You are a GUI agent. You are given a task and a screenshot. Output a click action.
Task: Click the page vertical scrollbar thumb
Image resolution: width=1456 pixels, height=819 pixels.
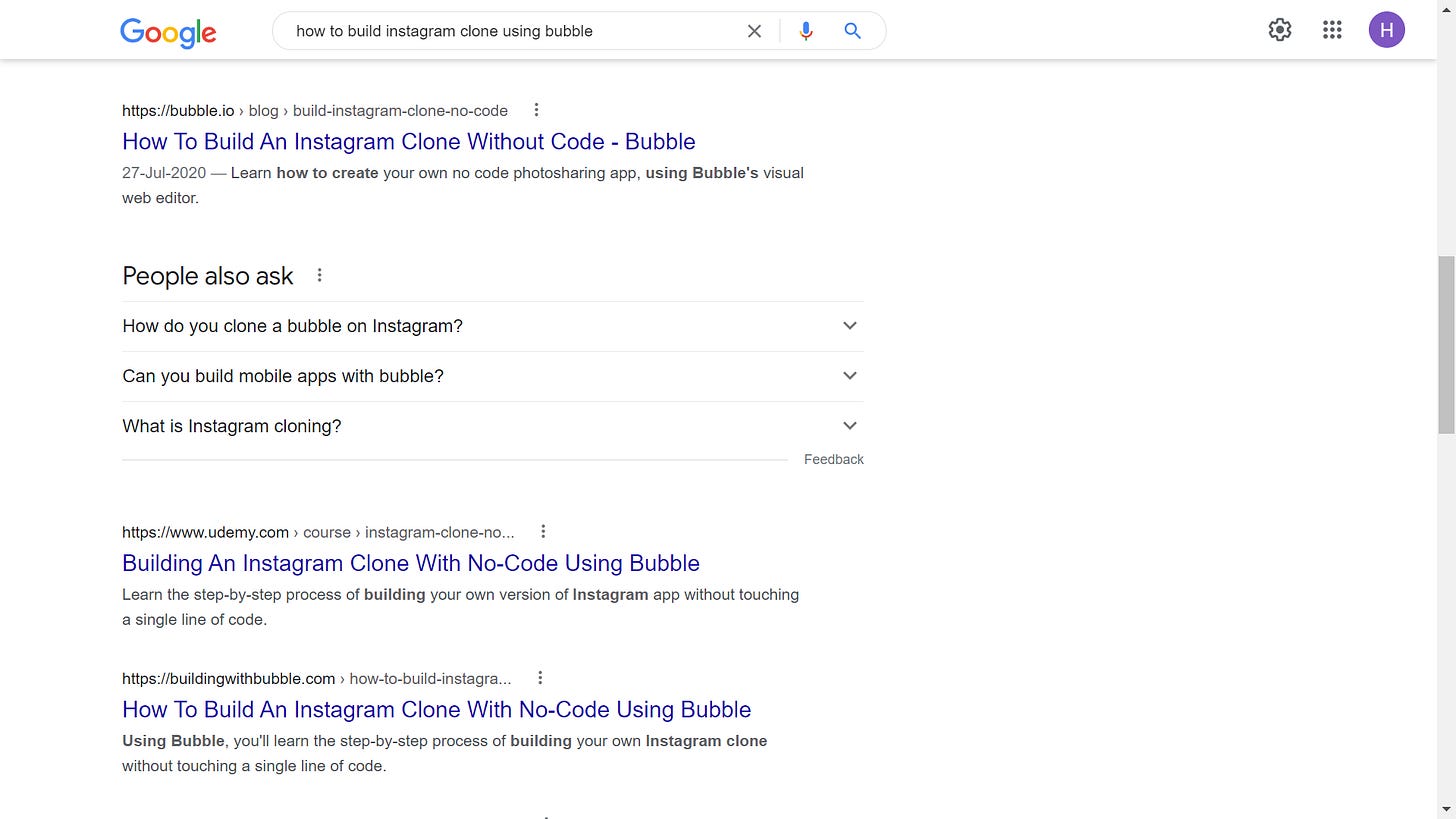point(1446,345)
